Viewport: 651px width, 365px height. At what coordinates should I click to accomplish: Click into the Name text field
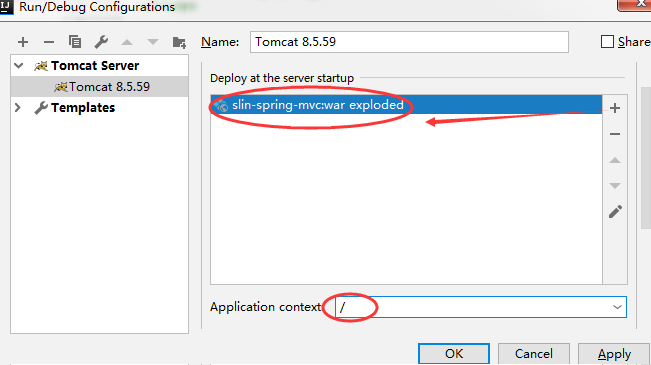pos(409,42)
